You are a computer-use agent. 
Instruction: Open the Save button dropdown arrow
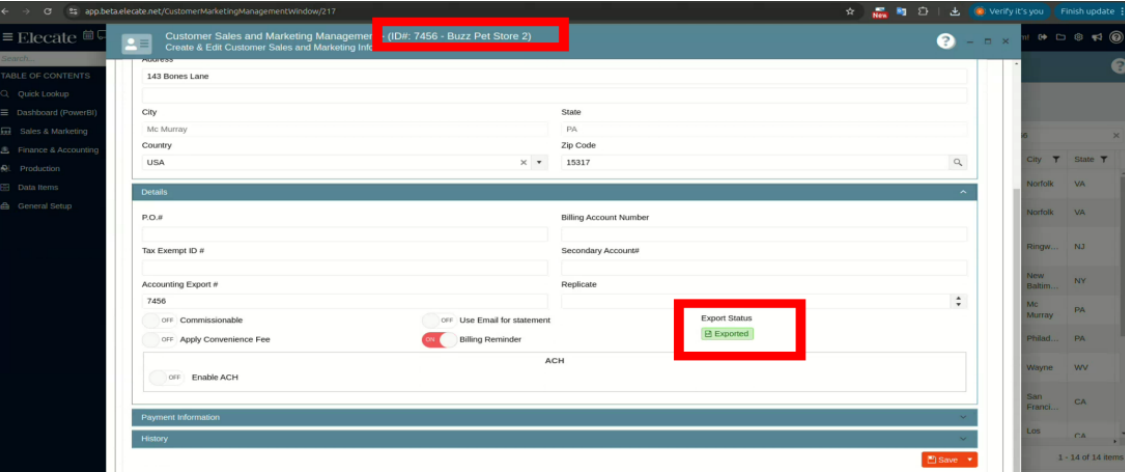[969, 460]
